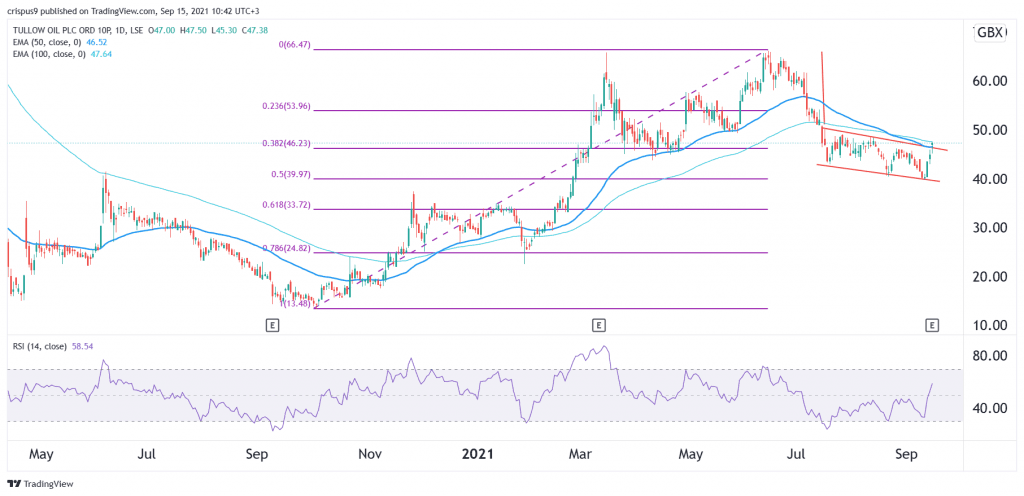The width and height of the screenshot is (1024, 496).
Task: Click the earnings 'E' marker near September 2021
Action: [933, 324]
